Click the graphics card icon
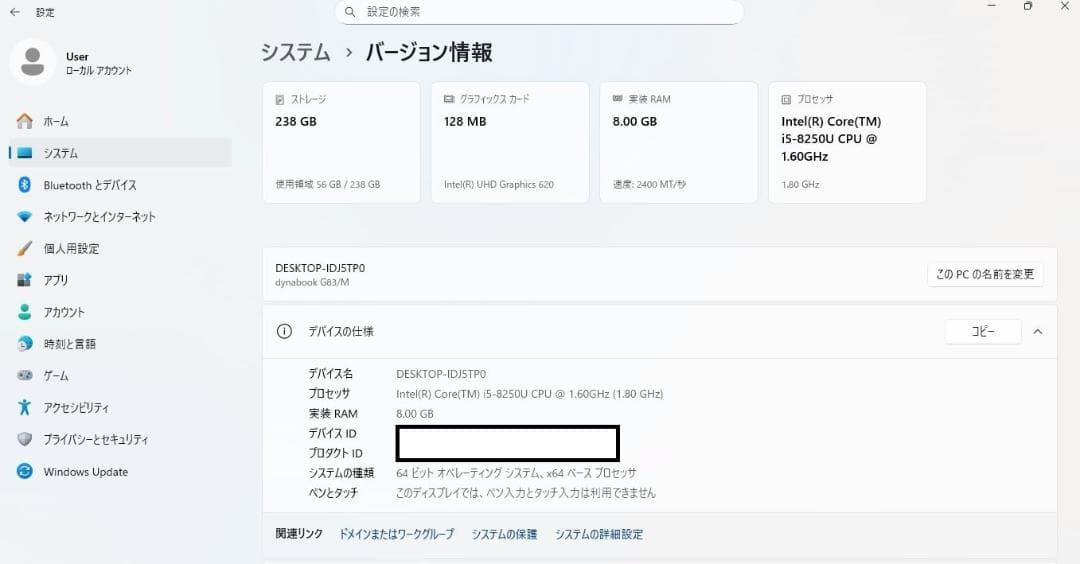The image size is (1080, 564). pos(449,99)
